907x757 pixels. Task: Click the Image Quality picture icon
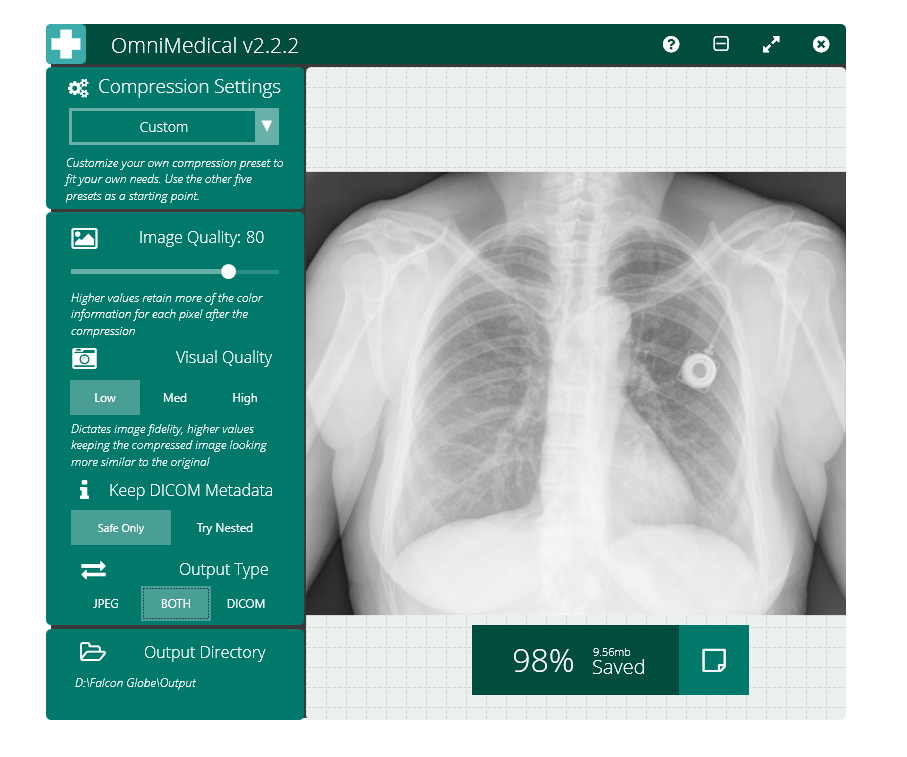point(84,238)
